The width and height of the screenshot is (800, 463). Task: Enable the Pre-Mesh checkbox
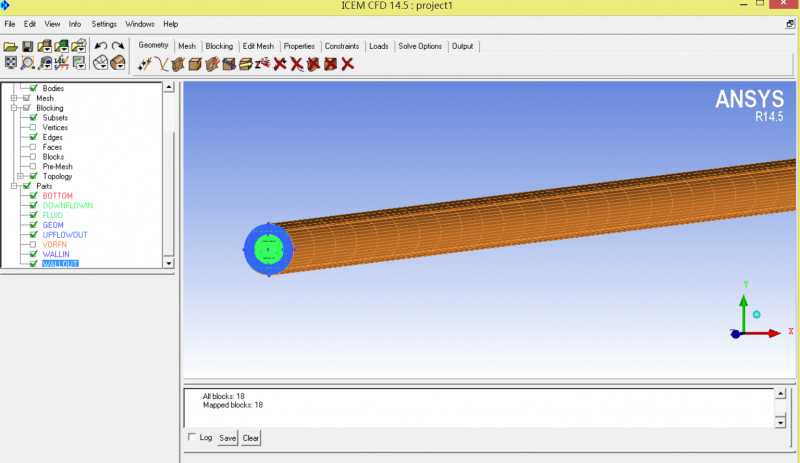[33, 166]
